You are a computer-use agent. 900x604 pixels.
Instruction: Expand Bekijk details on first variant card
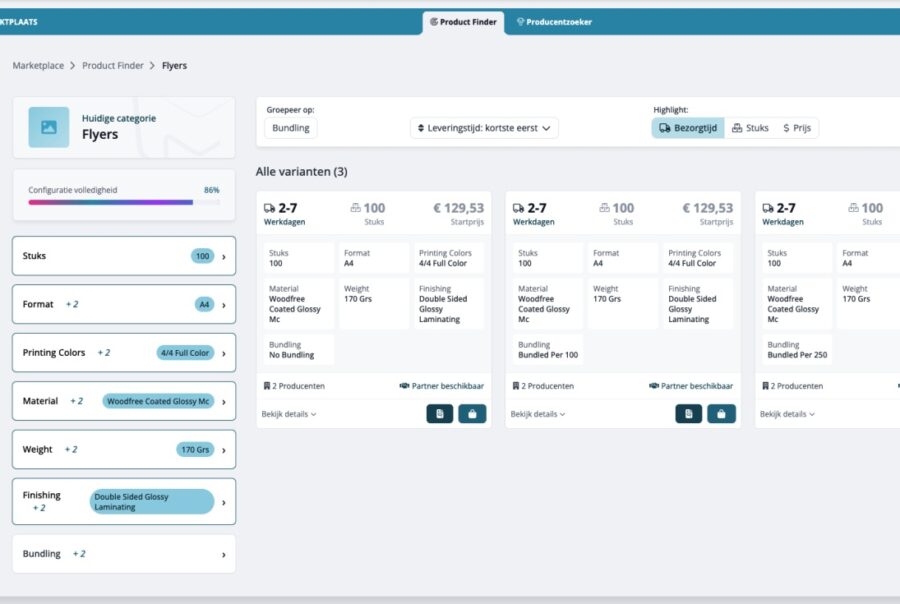289,414
